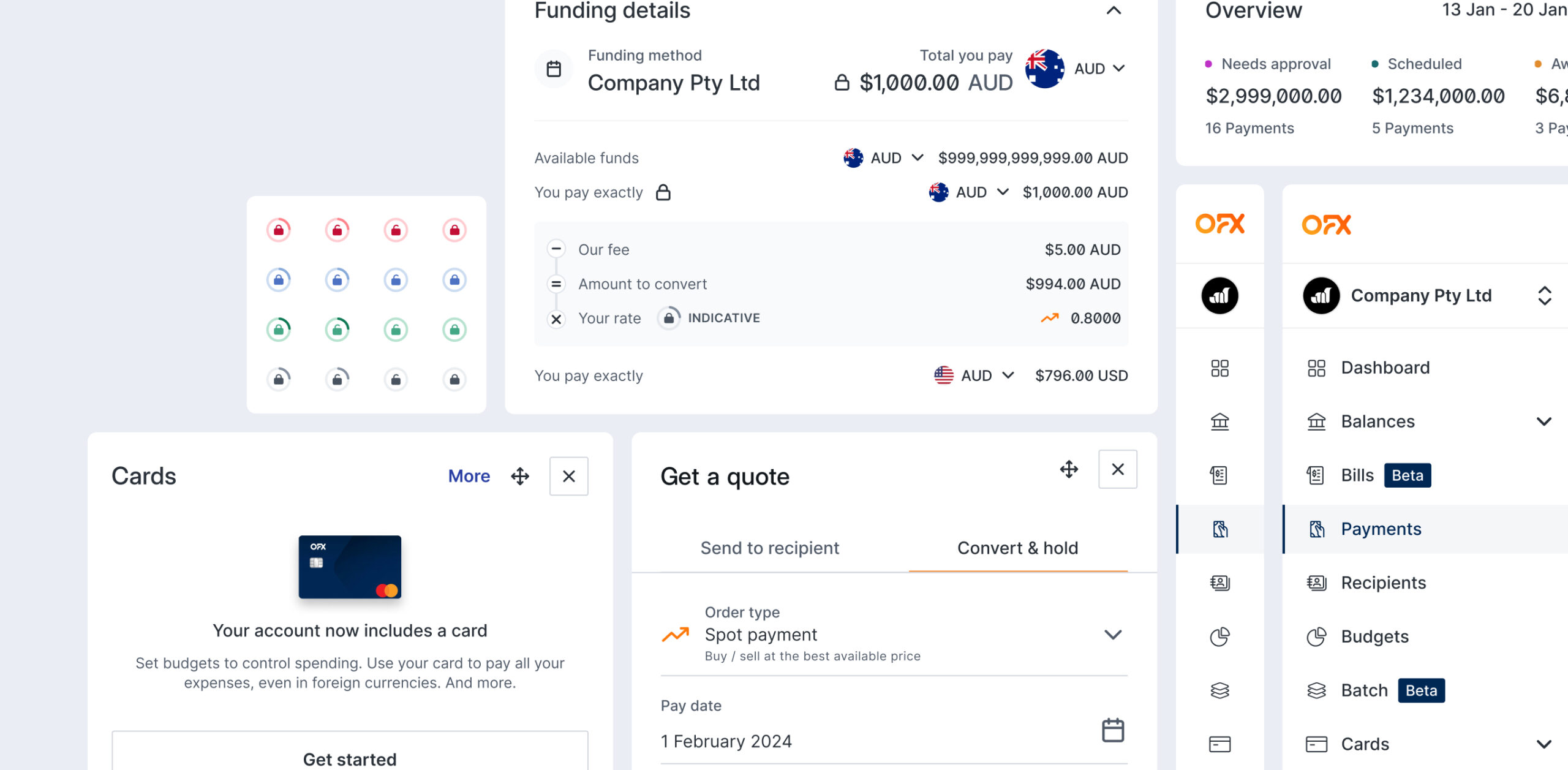The width and height of the screenshot is (1568, 770).
Task: Click the Budgets pie chart icon in collapsed sidebar
Action: click(x=1219, y=637)
